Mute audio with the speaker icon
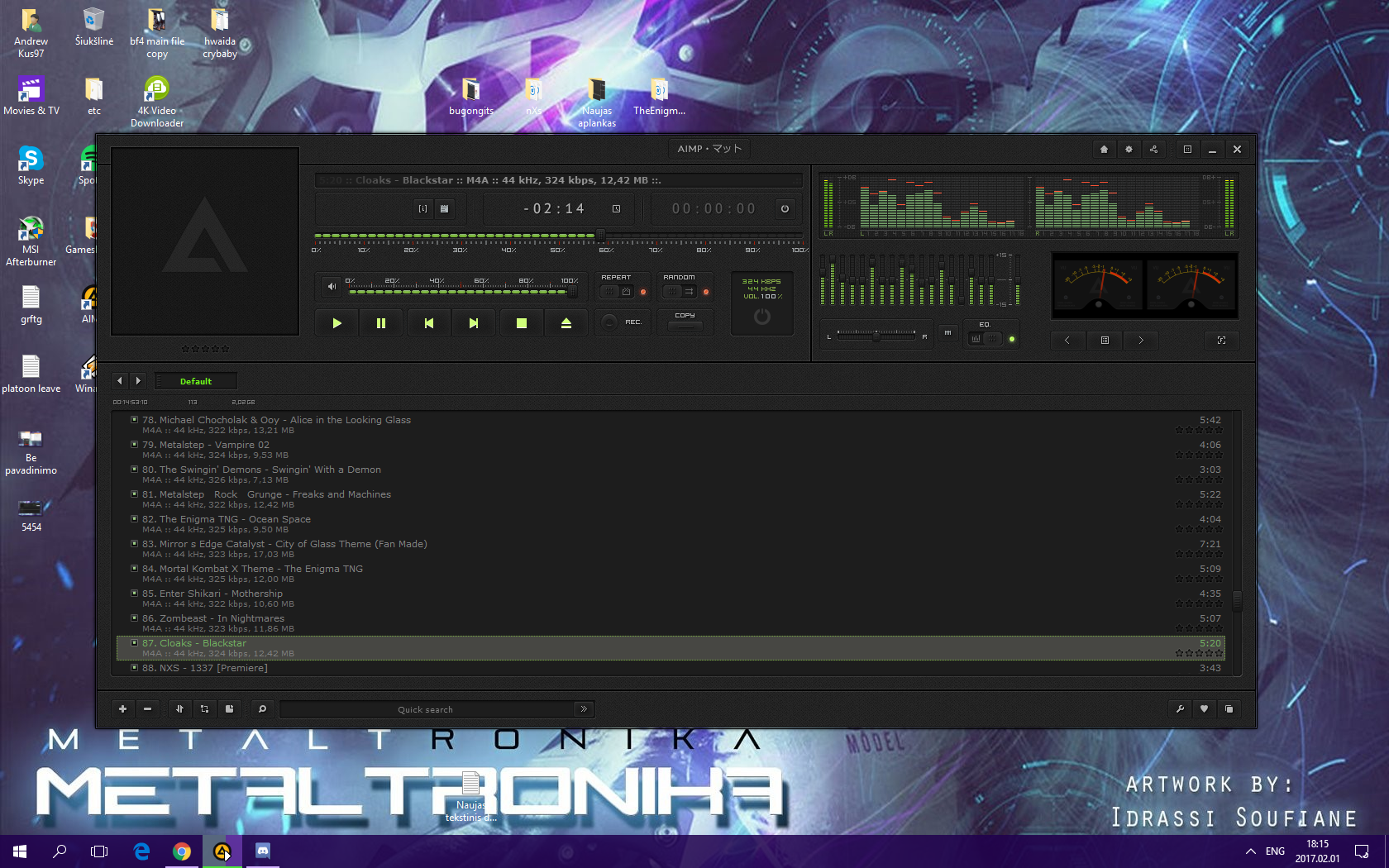 (332, 287)
